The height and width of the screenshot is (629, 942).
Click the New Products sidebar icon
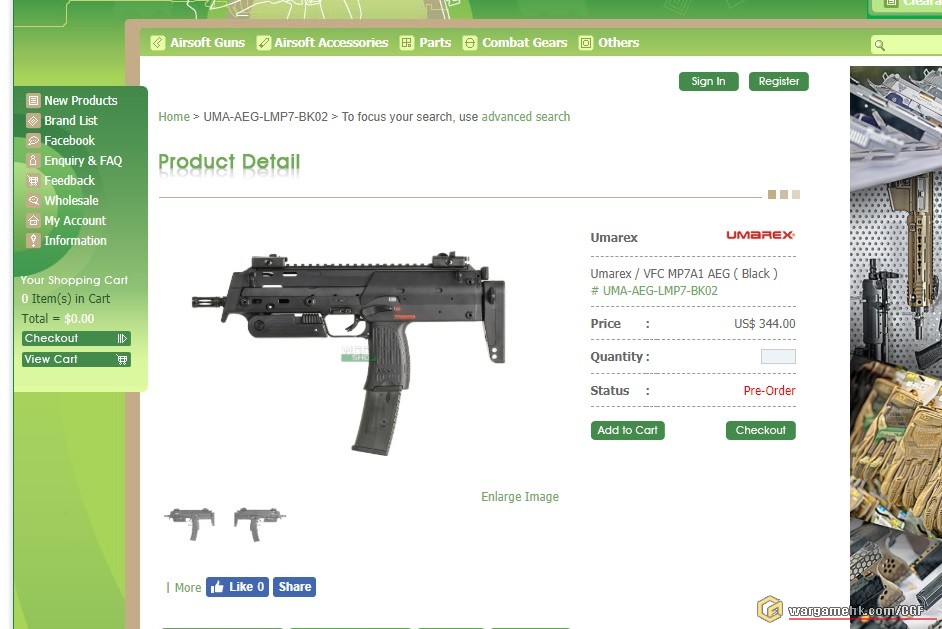34,100
